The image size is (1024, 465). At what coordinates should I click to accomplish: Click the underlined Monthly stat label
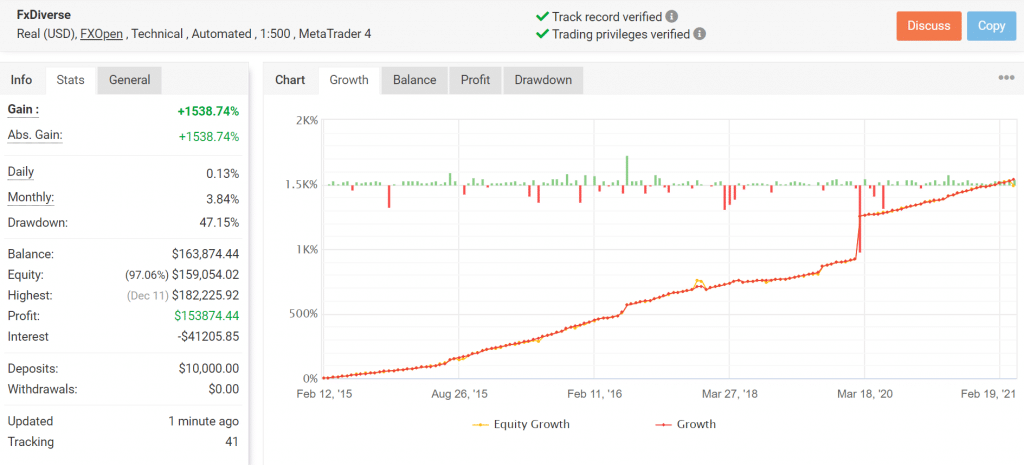click(x=31, y=197)
